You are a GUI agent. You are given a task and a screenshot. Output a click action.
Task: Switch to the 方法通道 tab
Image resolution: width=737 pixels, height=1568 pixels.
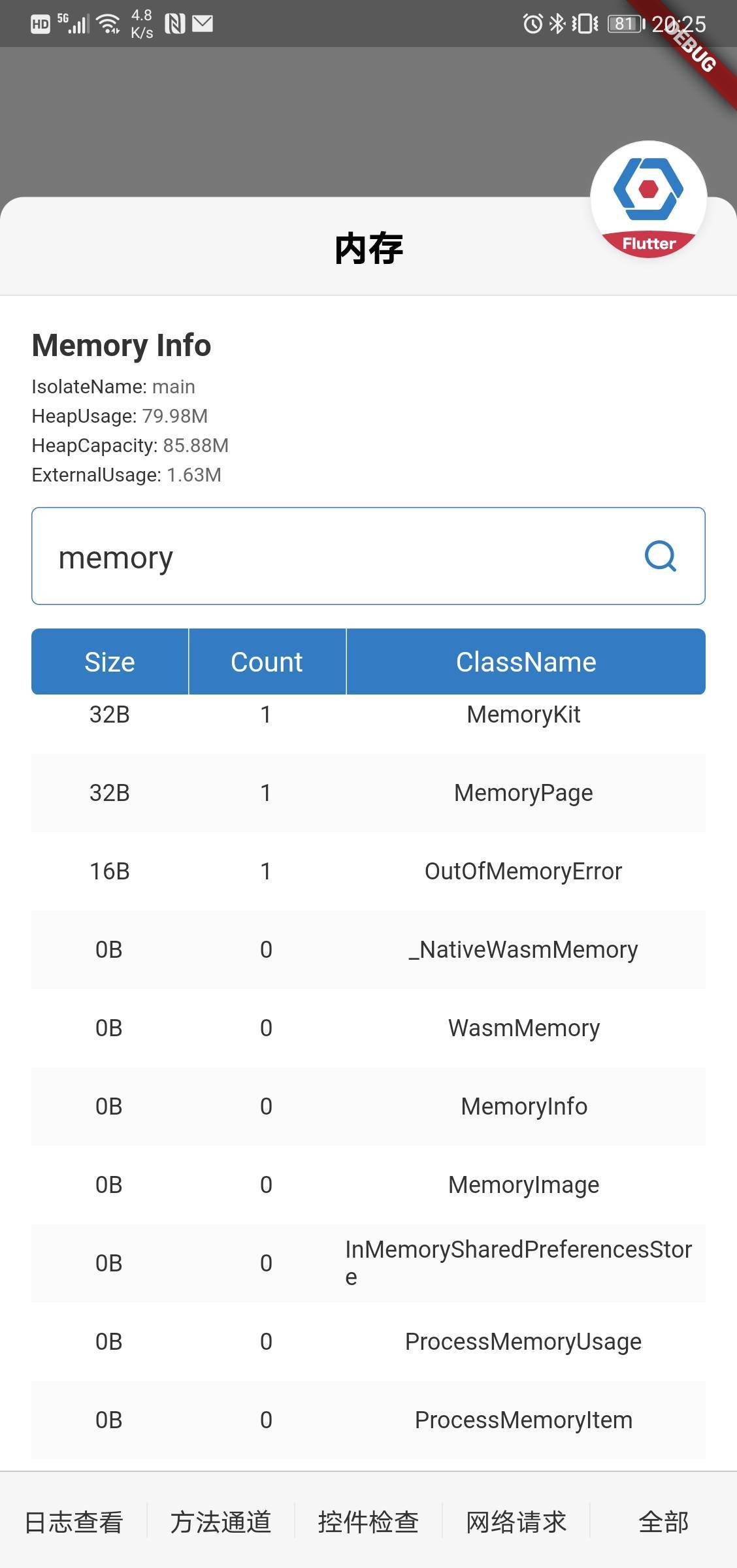pyautogui.click(x=221, y=1522)
